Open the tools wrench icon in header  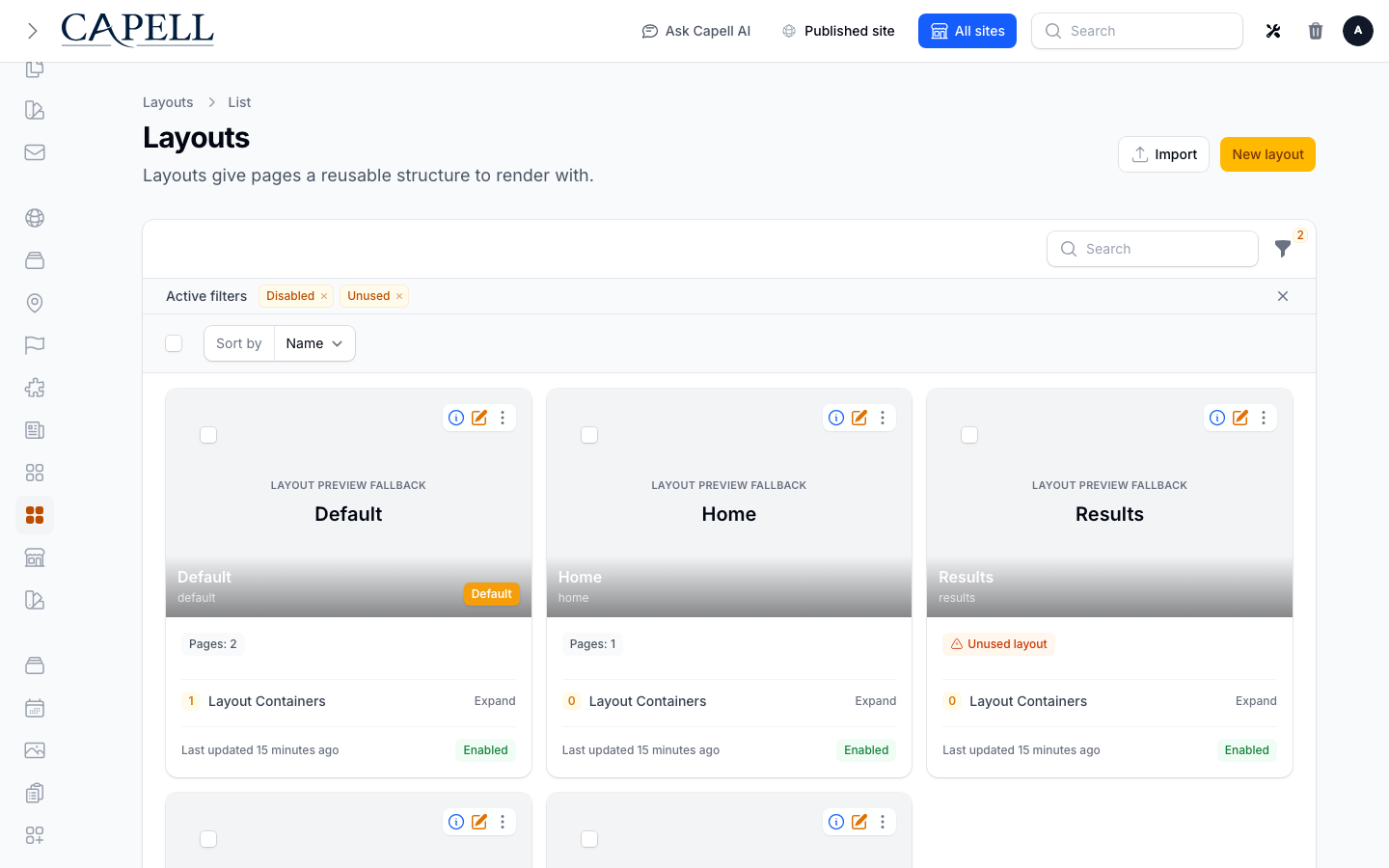tap(1273, 31)
